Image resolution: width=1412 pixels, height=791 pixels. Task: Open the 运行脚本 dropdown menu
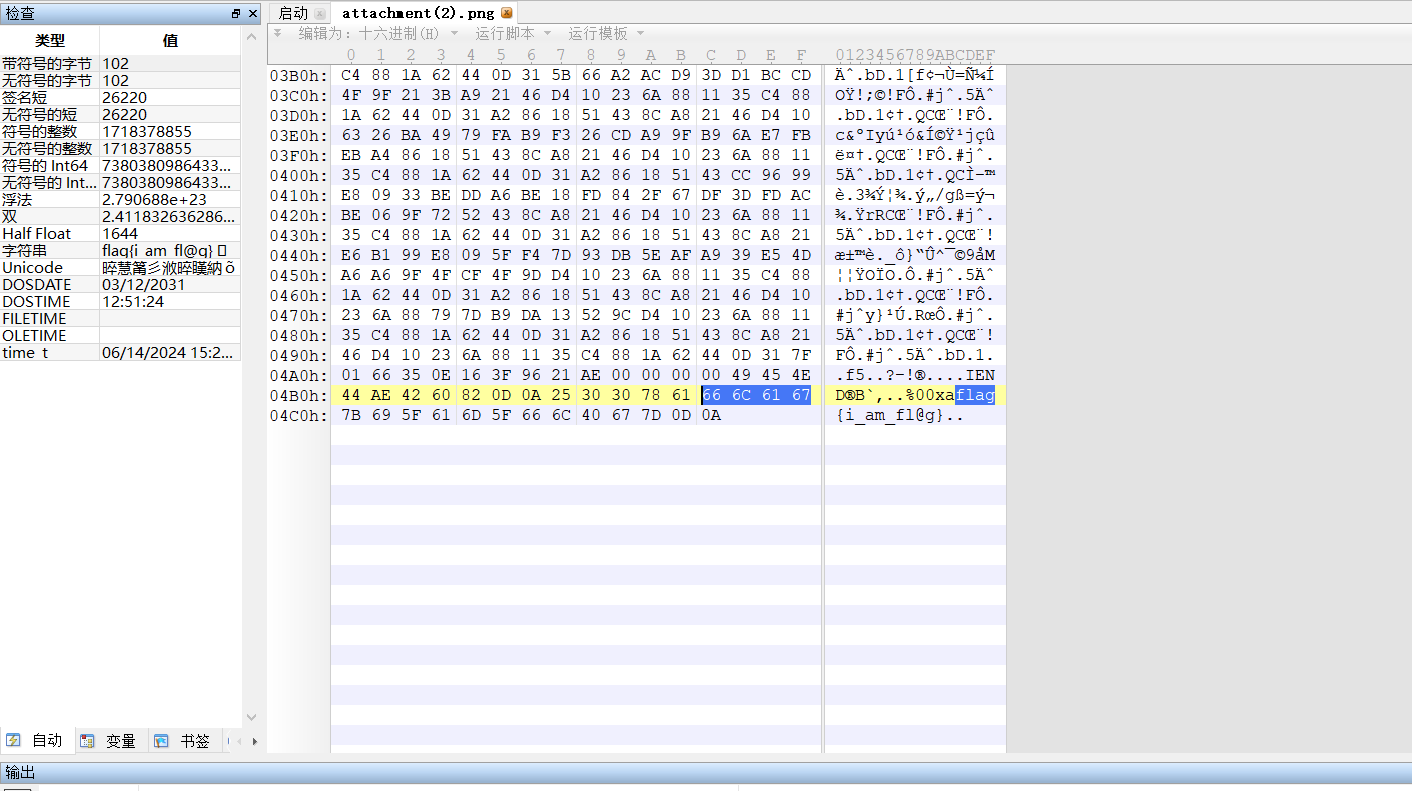[x=513, y=32]
